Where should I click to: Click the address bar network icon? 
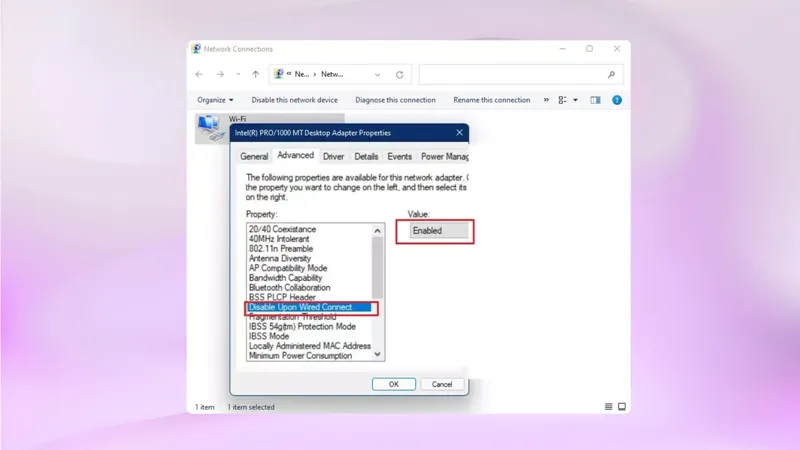pos(279,74)
